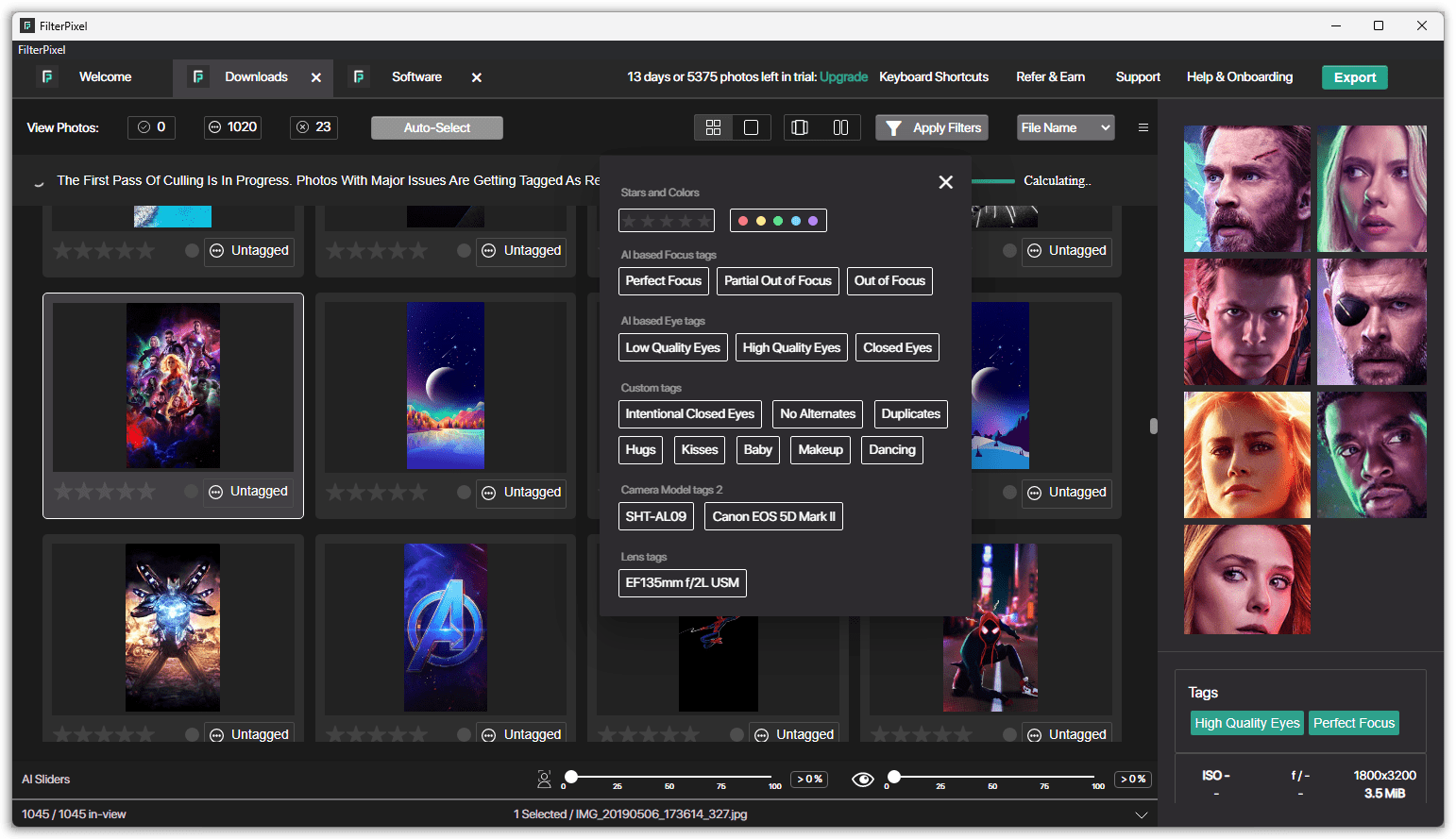Click the star rating filter box
The image size is (1456, 839).
pos(667,221)
